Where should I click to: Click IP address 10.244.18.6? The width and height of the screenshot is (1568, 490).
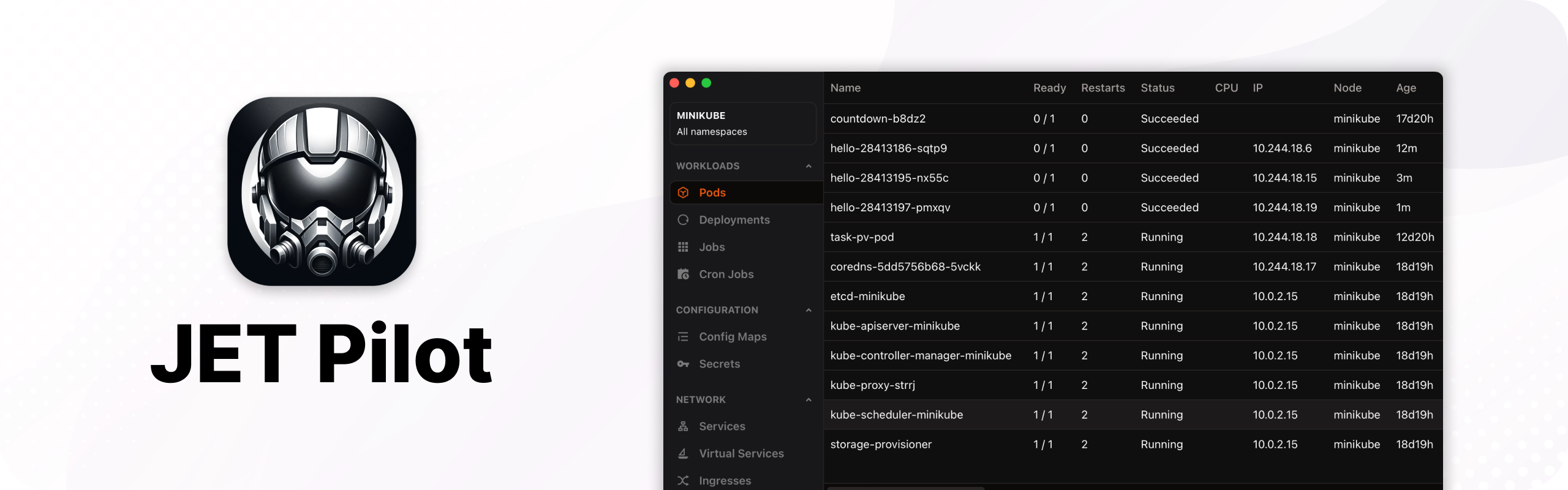tap(1282, 148)
